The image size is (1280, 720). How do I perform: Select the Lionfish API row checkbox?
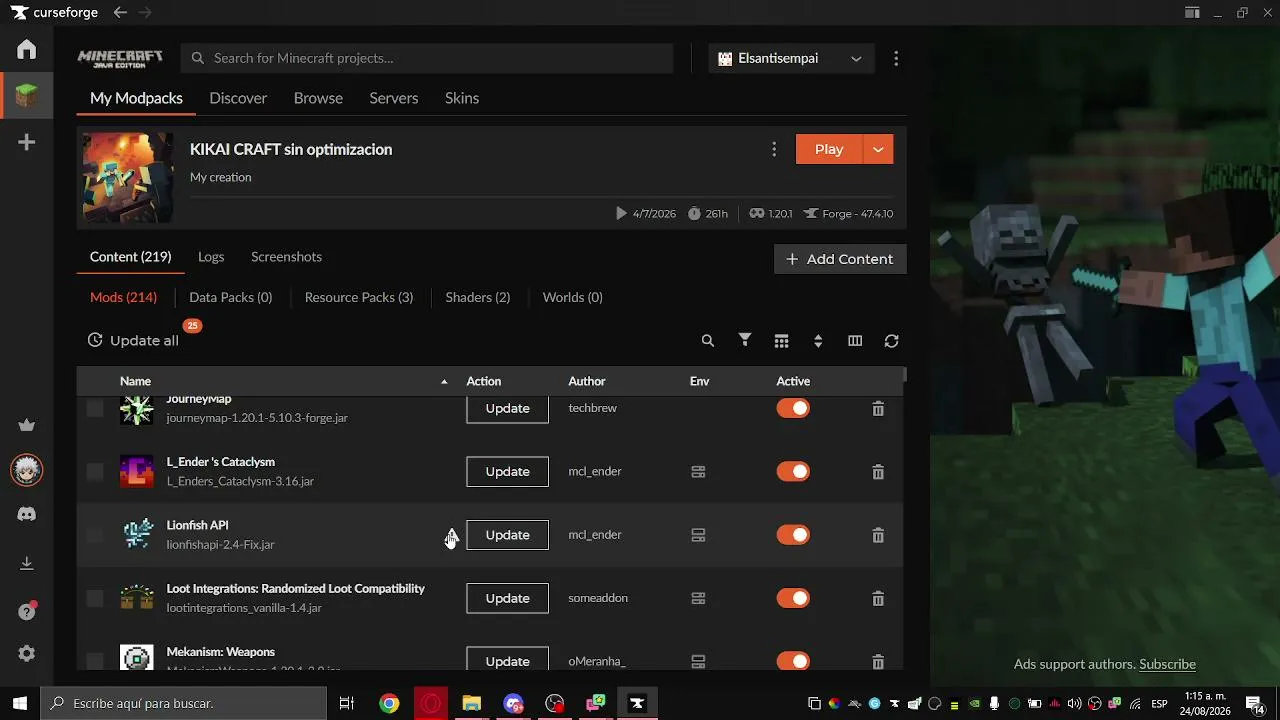click(x=95, y=535)
